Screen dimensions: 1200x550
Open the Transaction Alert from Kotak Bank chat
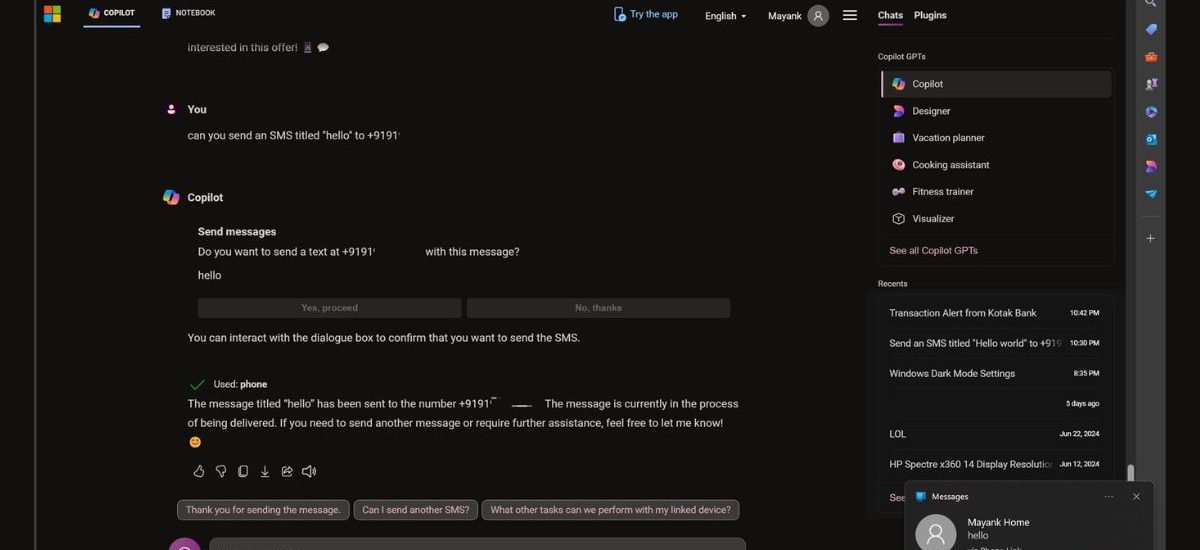962,313
